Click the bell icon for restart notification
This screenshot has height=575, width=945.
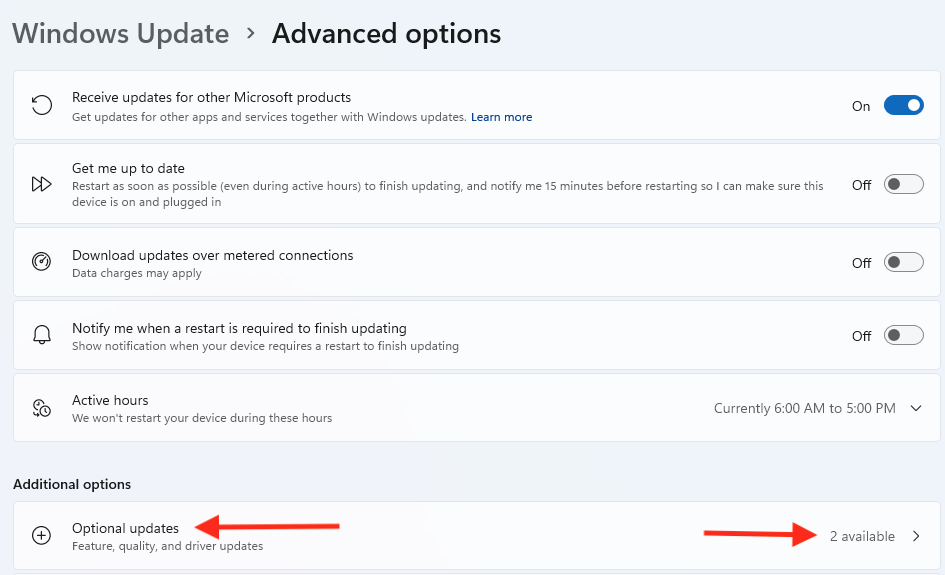click(x=42, y=335)
